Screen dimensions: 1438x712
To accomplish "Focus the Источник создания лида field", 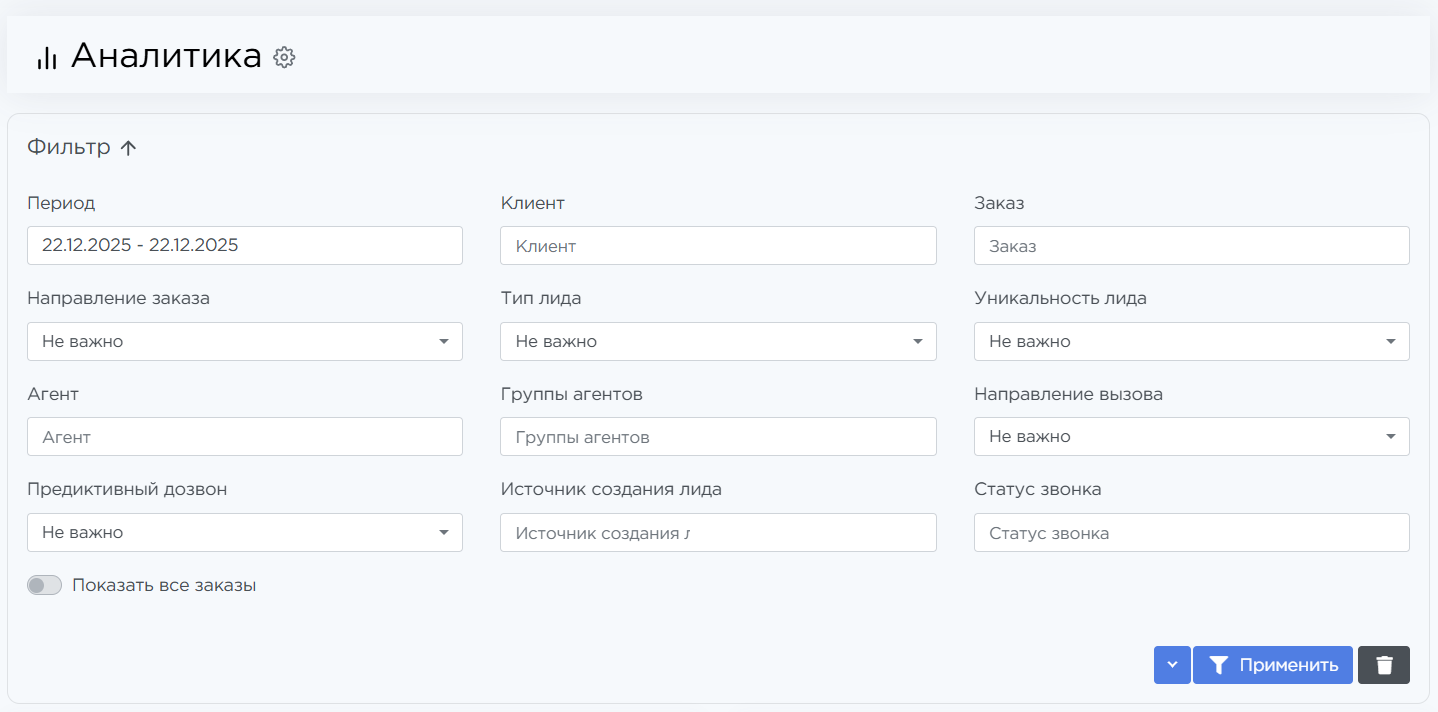I will (718, 533).
